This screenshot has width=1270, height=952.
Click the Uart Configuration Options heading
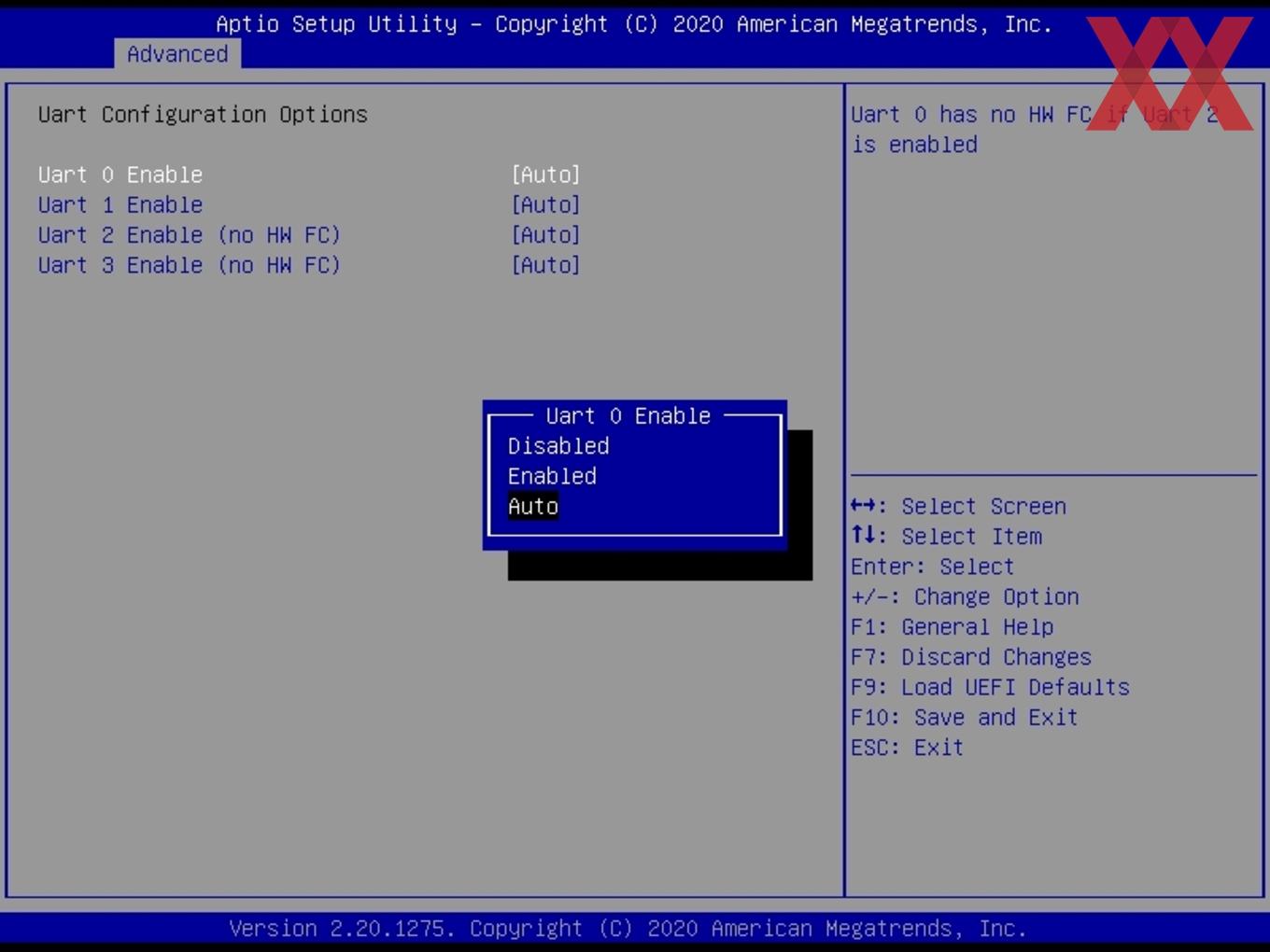click(x=203, y=114)
